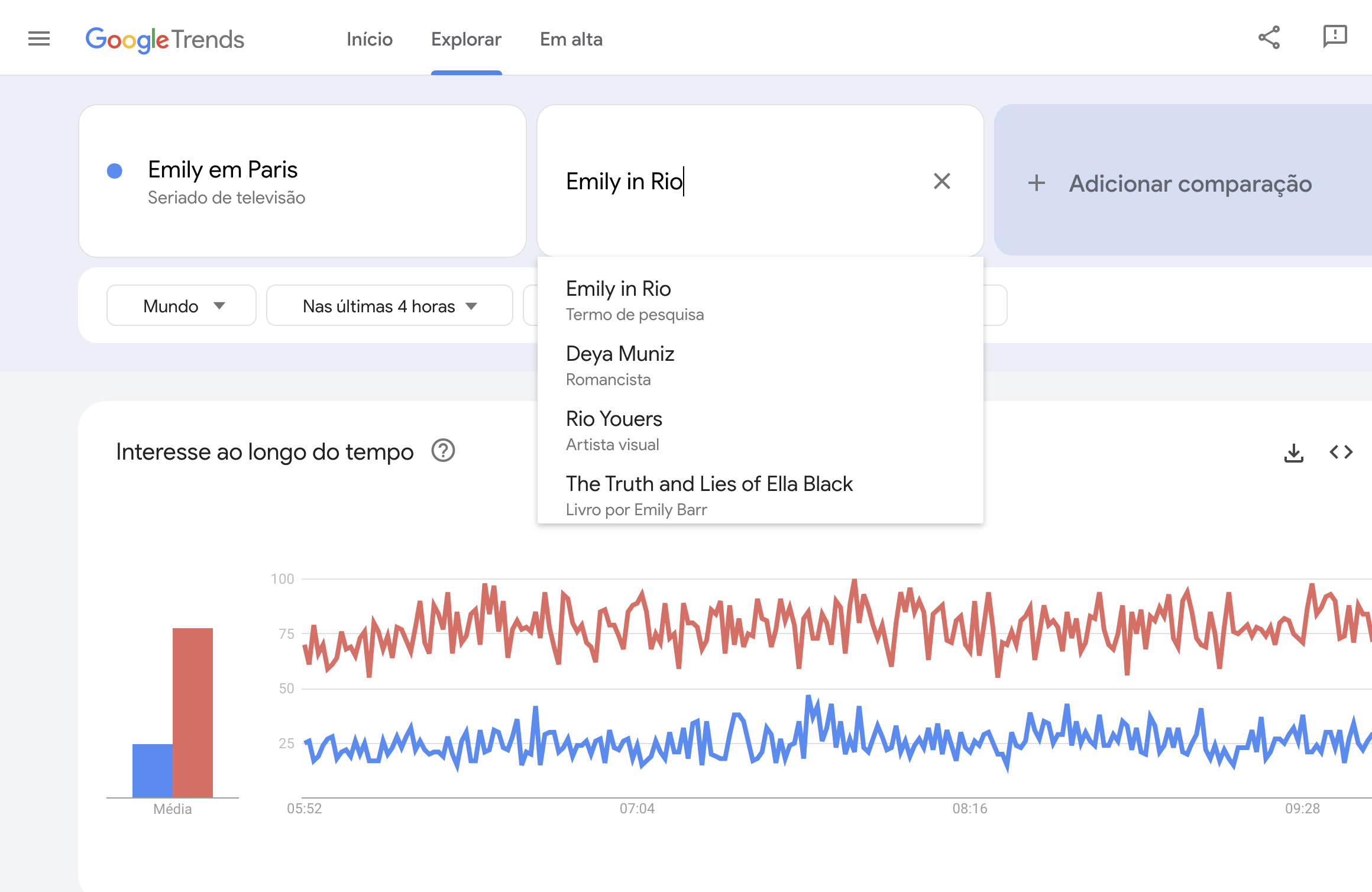Click the 05:52 time axis label
Image resolution: width=1372 pixels, height=892 pixels.
[x=305, y=809]
